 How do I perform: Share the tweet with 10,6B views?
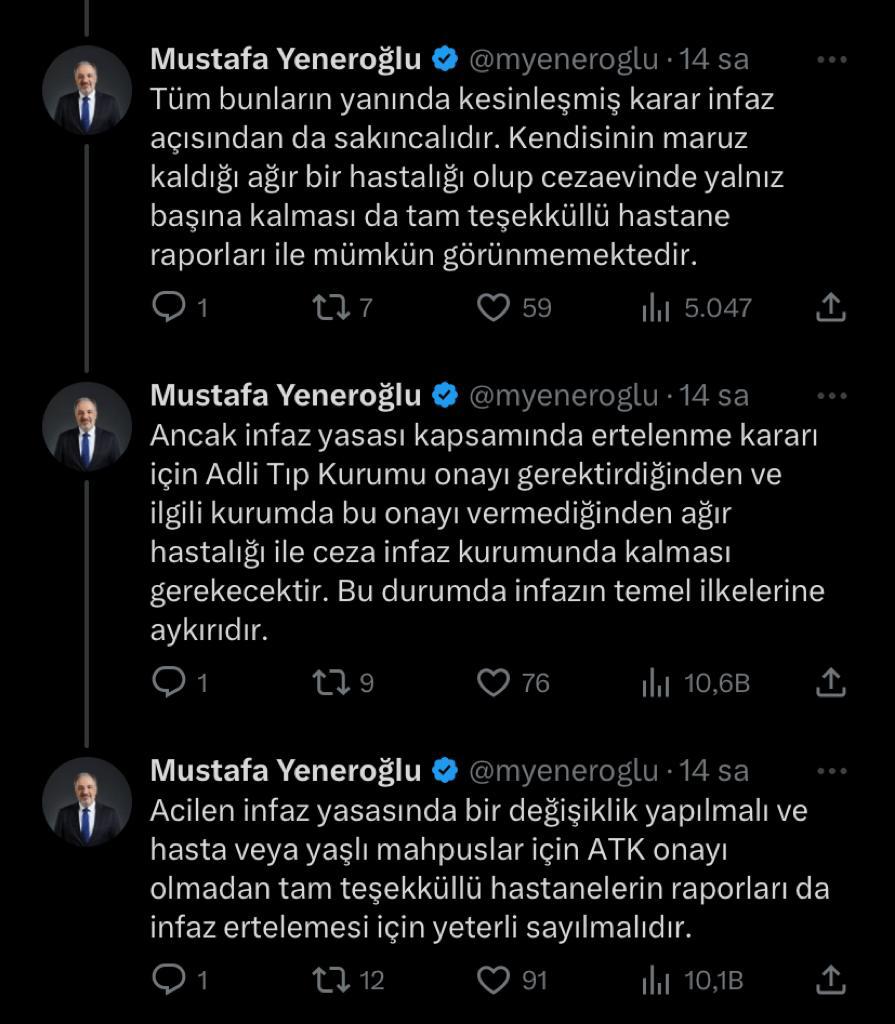(831, 682)
